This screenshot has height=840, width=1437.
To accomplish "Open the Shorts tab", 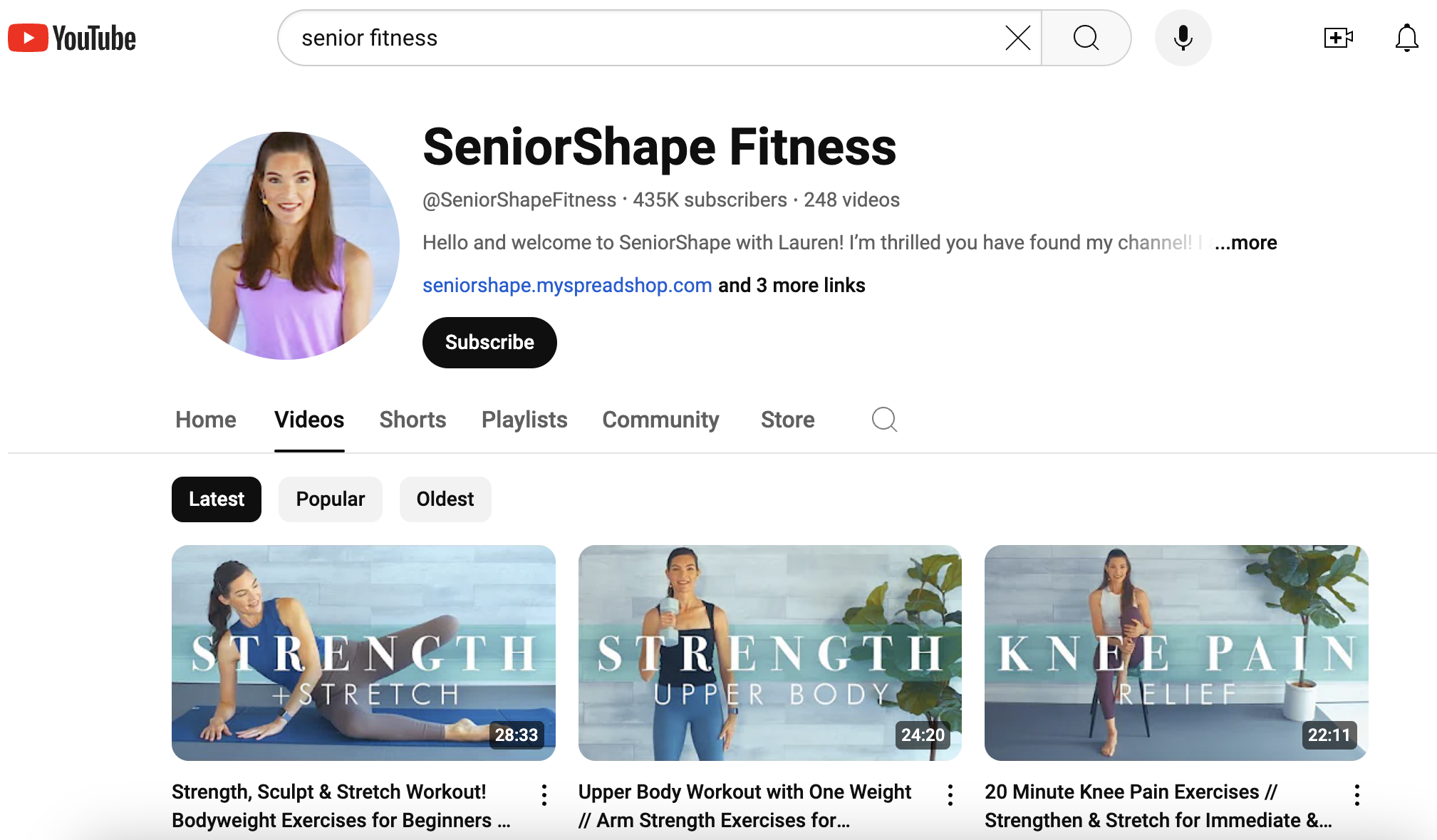I will click(413, 420).
